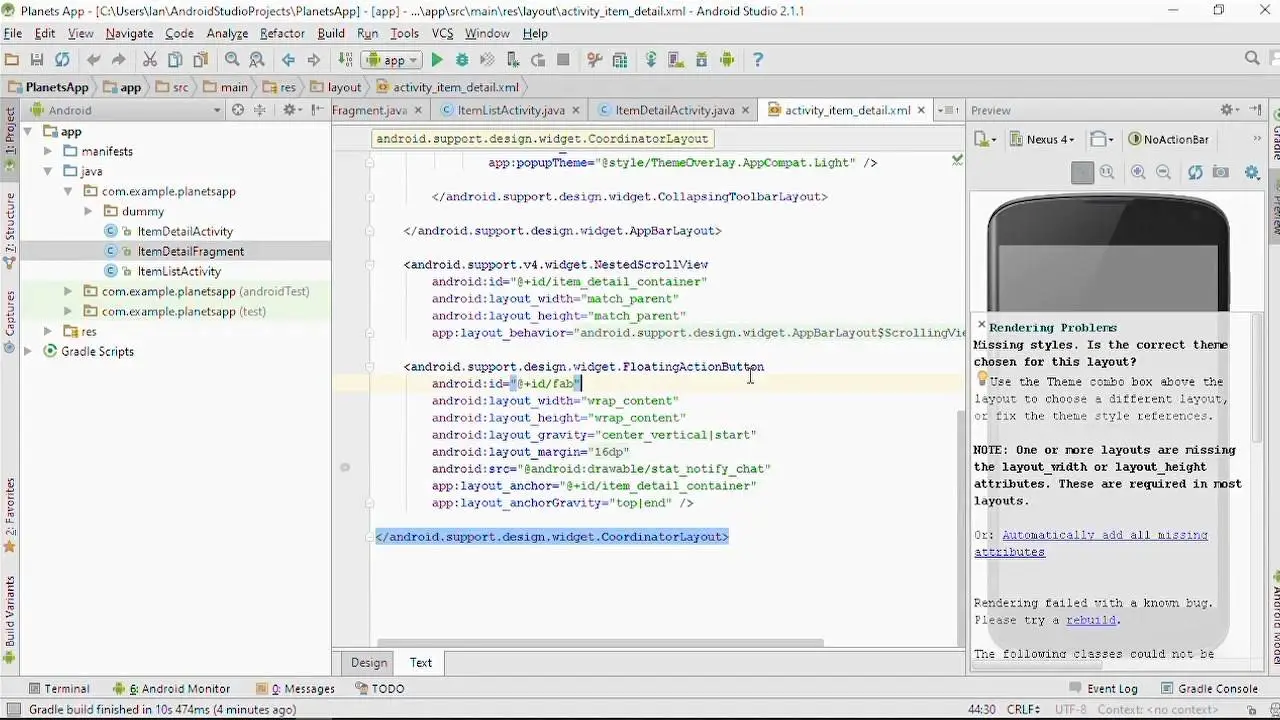Run the app with green play icon
This screenshot has width=1280, height=720.
[x=437, y=60]
